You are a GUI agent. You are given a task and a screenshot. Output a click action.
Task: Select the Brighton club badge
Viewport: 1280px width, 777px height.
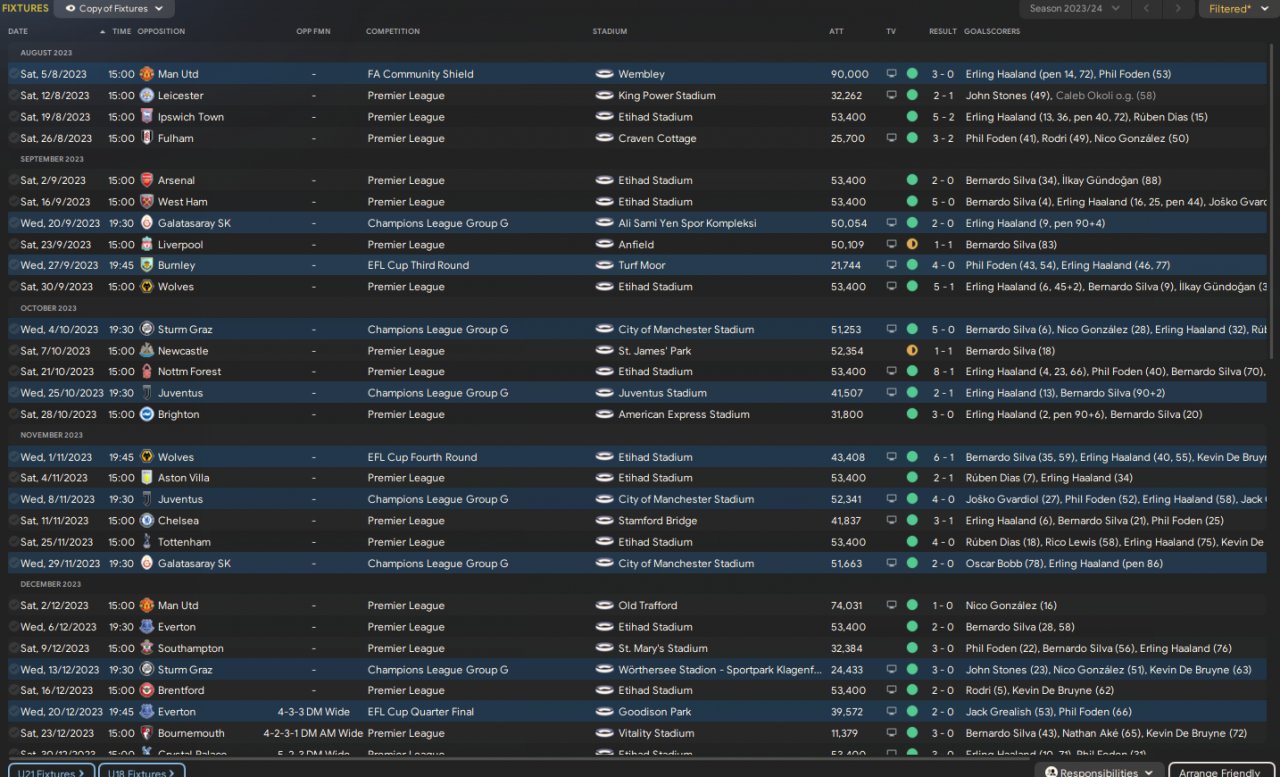(x=147, y=414)
